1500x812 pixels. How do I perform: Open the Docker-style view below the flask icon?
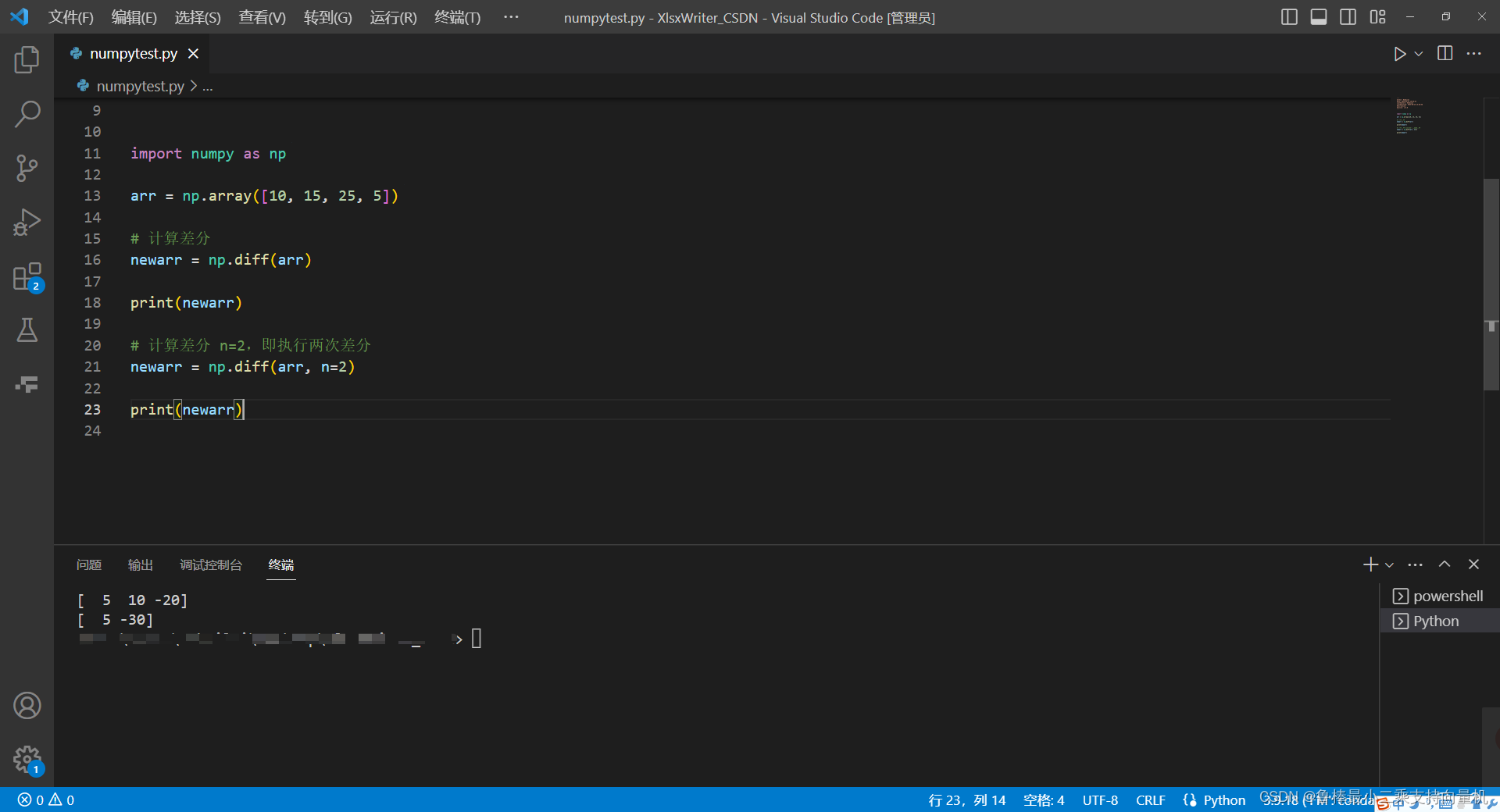(x=27, y=384)
